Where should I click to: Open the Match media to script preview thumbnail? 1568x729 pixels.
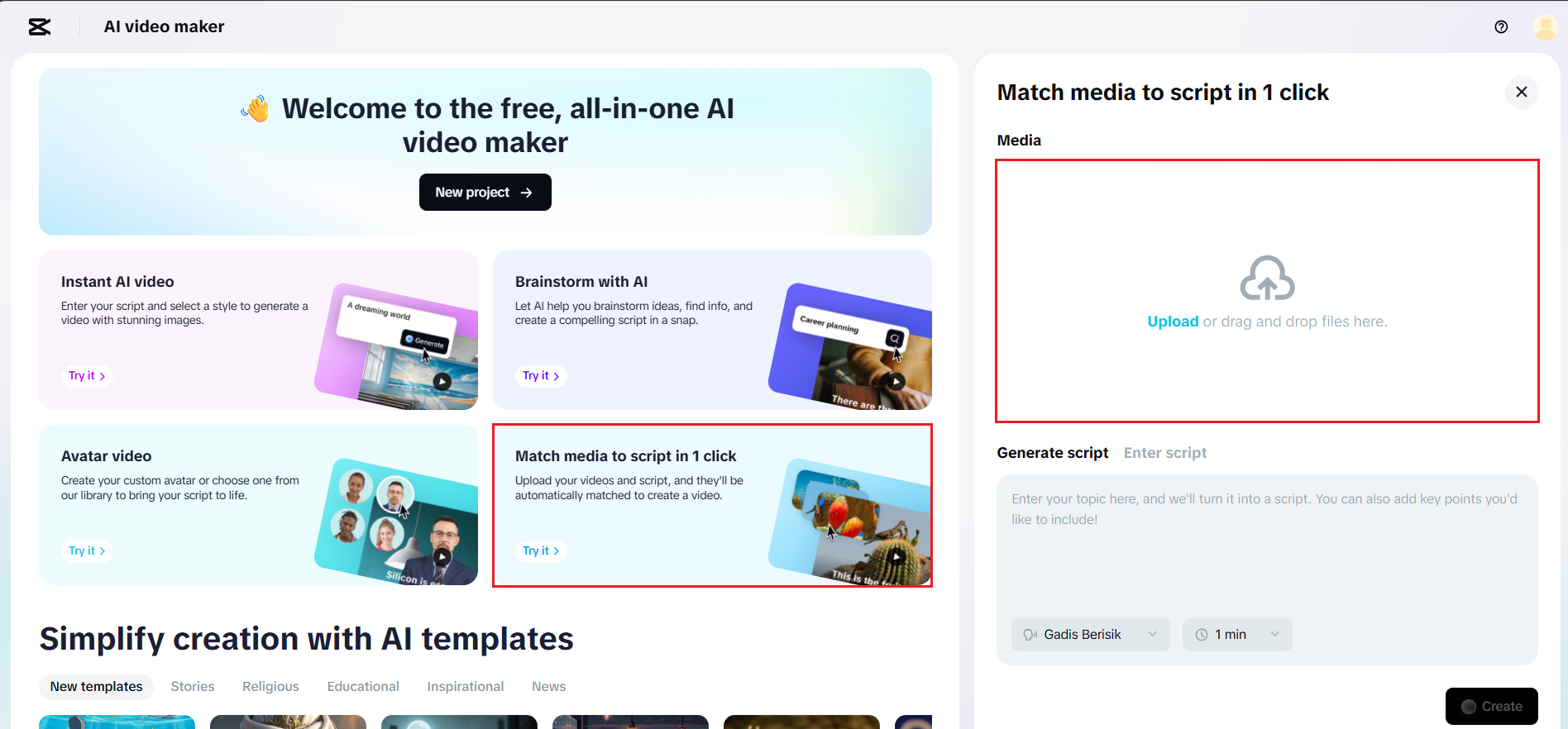click(x=851, y=522)
